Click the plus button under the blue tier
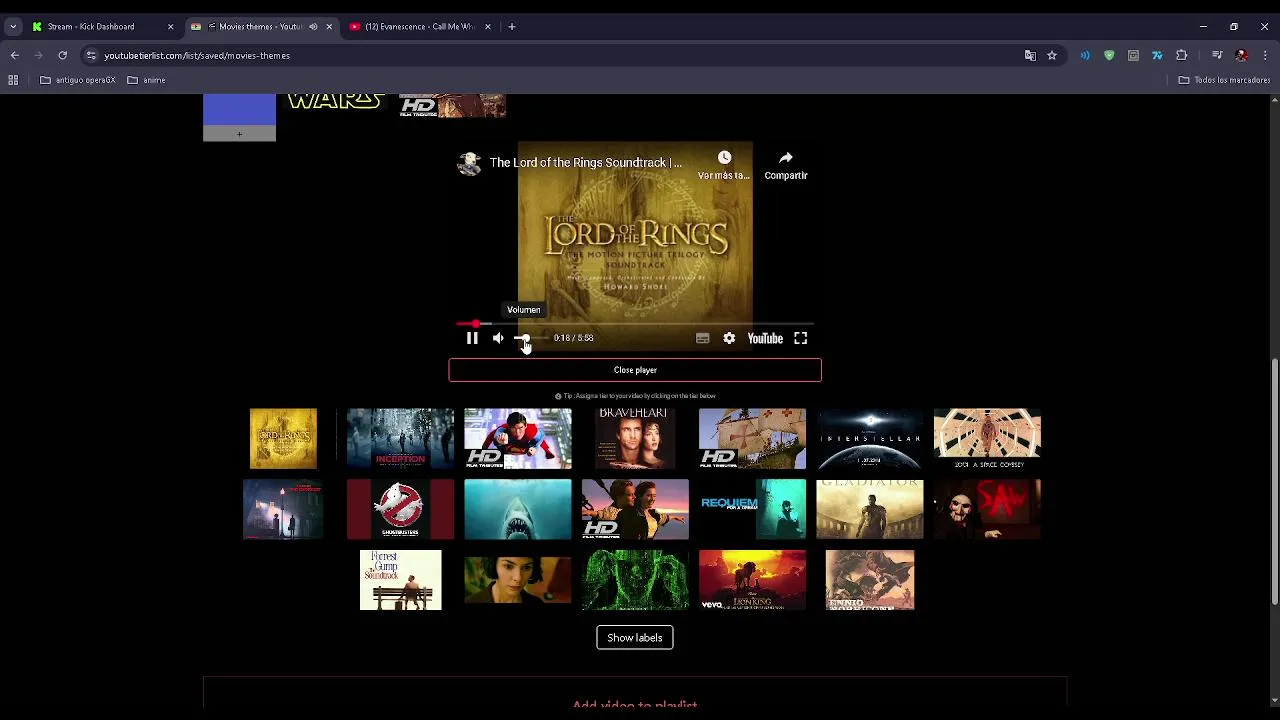 [239, 134]
